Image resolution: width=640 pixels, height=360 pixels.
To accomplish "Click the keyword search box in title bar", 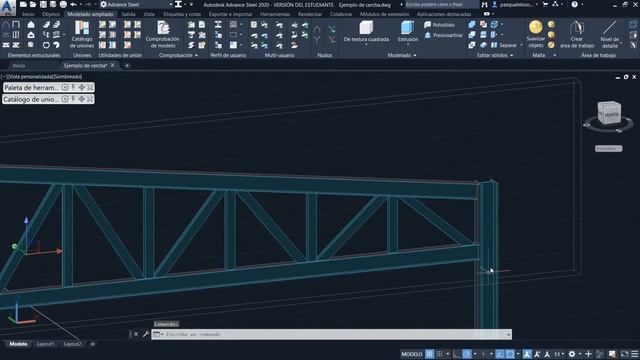I will (442, 4).
